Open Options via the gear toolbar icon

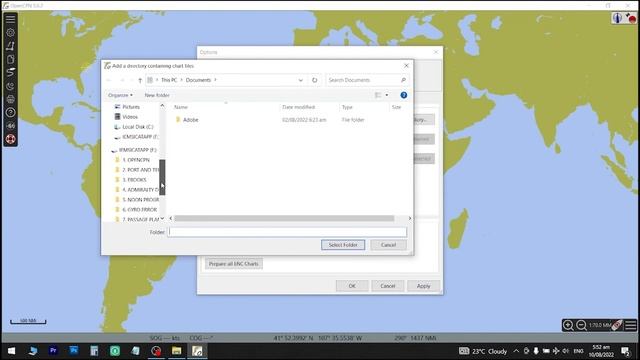[10, 32]
